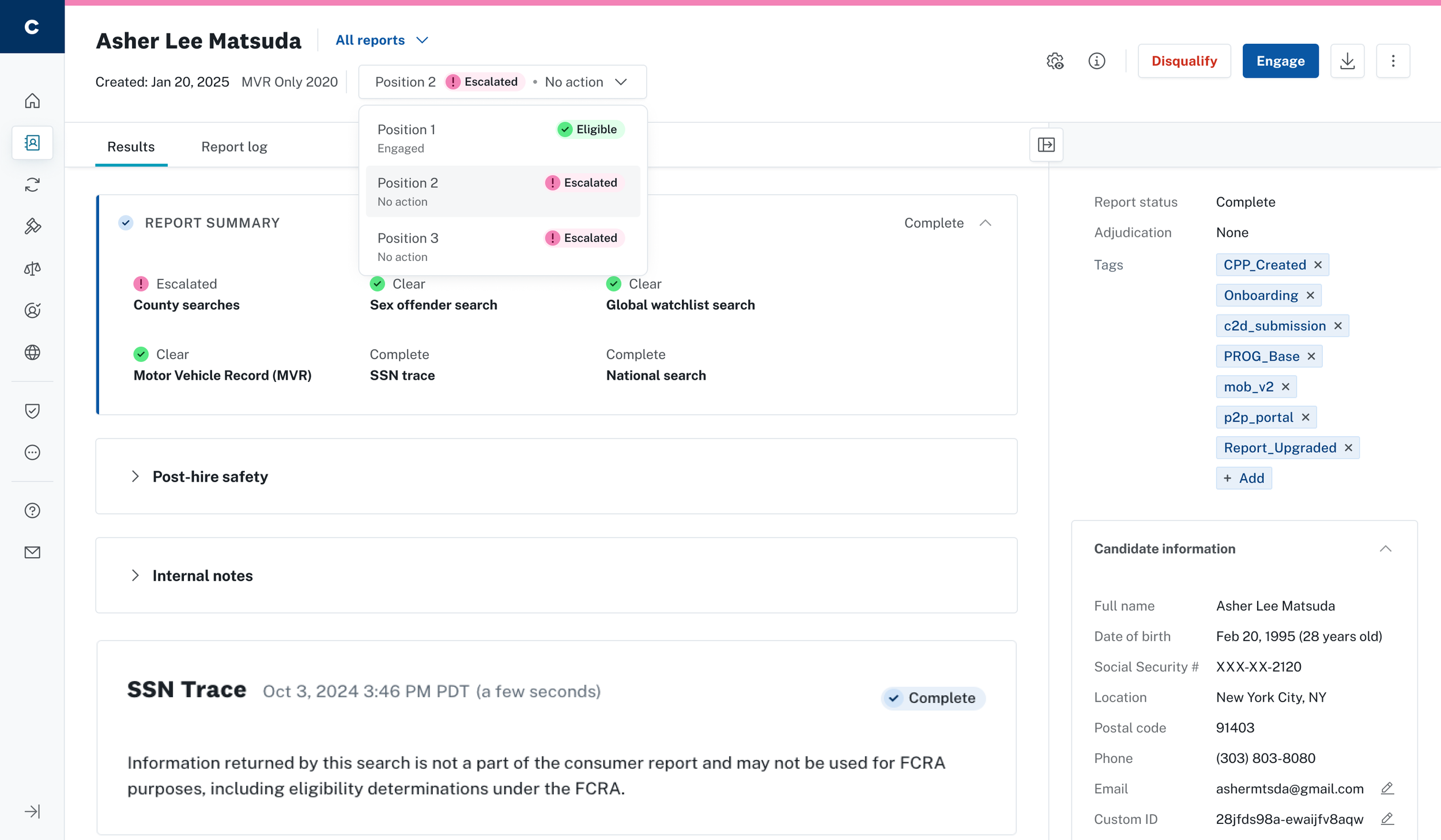Switch to the Report log tab
The width and height of the screenshot is (1441, 840).
[x=234, y=147]
